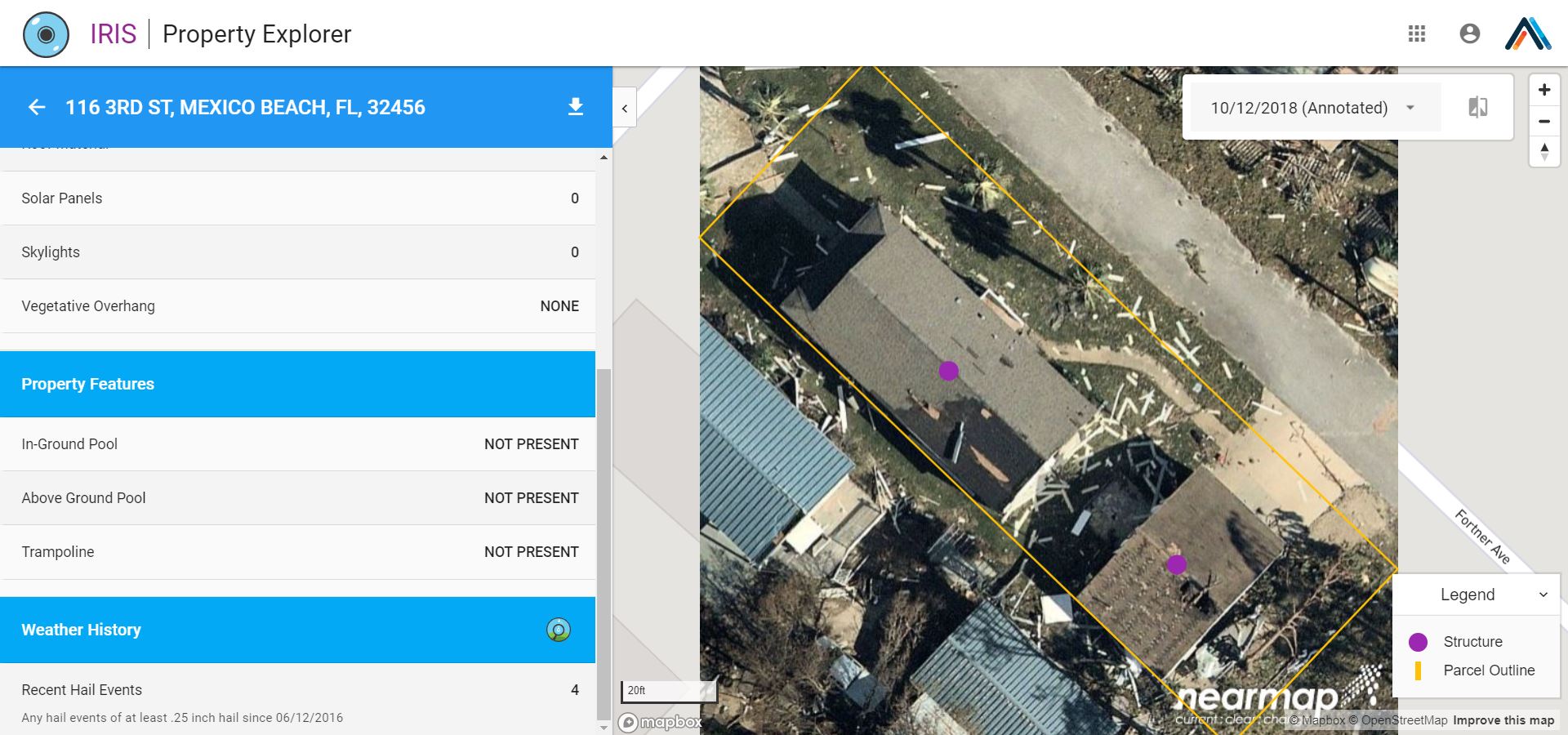Zoom in on the map
This screenshot has height=735, width=1568.
point(1544,90)
